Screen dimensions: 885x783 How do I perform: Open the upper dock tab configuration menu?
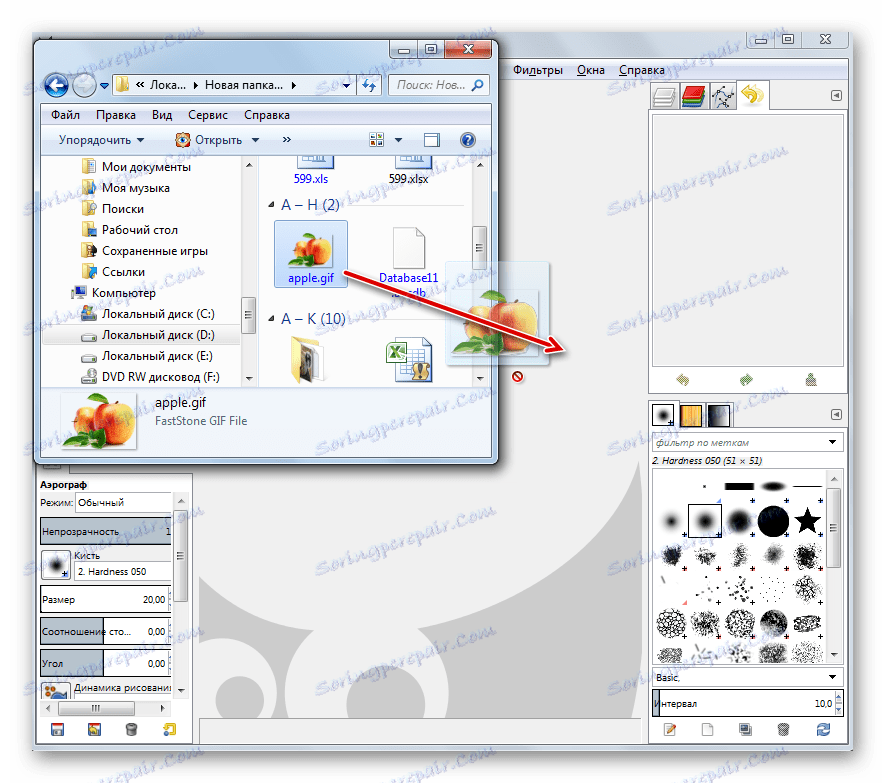[836, 95]
